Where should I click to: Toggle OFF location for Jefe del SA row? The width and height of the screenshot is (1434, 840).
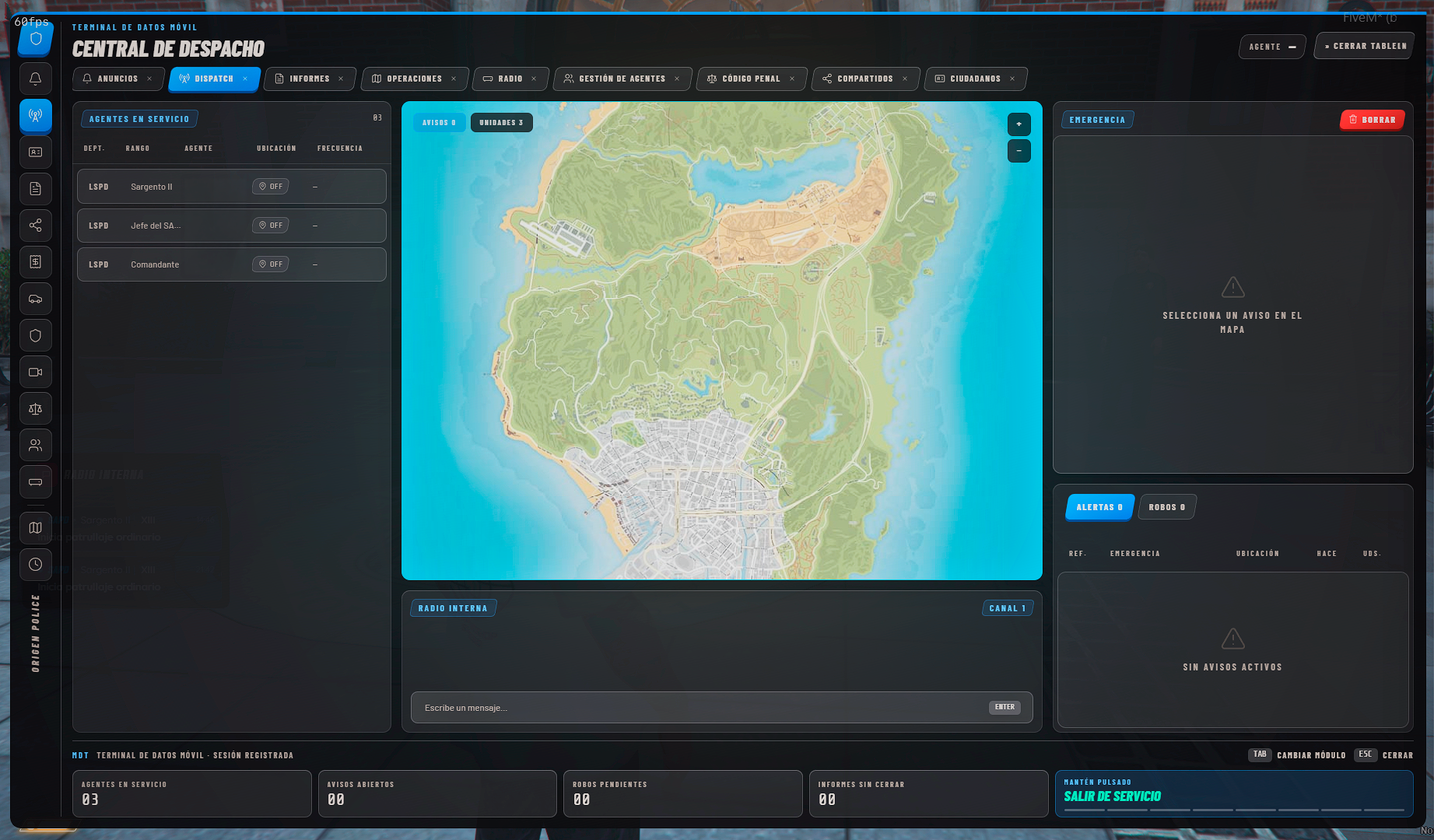(271, 226)
